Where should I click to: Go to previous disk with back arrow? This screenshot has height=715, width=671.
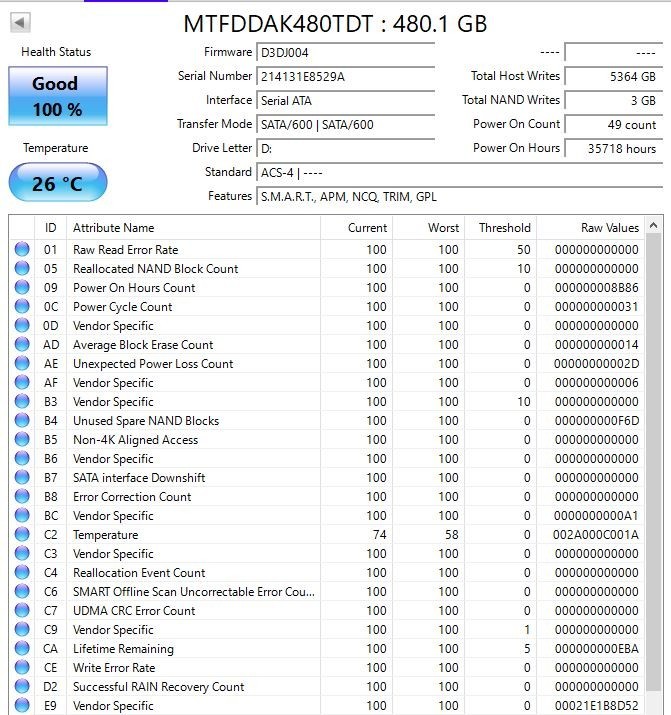pyautogui.click(x=20, y=22)
